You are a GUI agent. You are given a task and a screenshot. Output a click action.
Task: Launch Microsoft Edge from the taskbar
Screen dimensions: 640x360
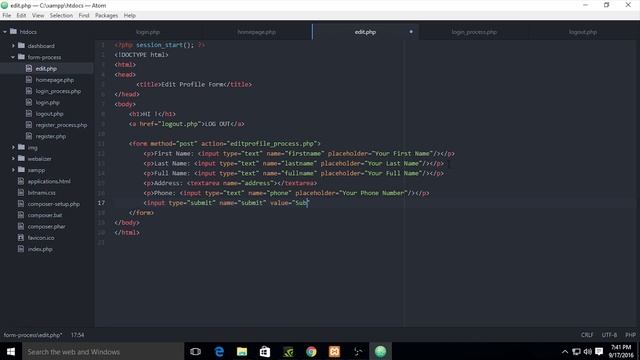(x=219, y=351)
